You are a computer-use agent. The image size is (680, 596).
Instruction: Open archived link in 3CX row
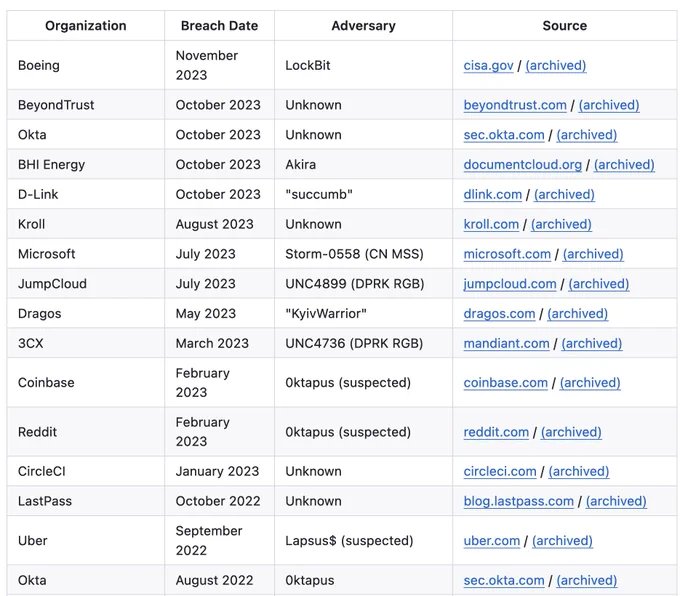(x=592, y=344)
